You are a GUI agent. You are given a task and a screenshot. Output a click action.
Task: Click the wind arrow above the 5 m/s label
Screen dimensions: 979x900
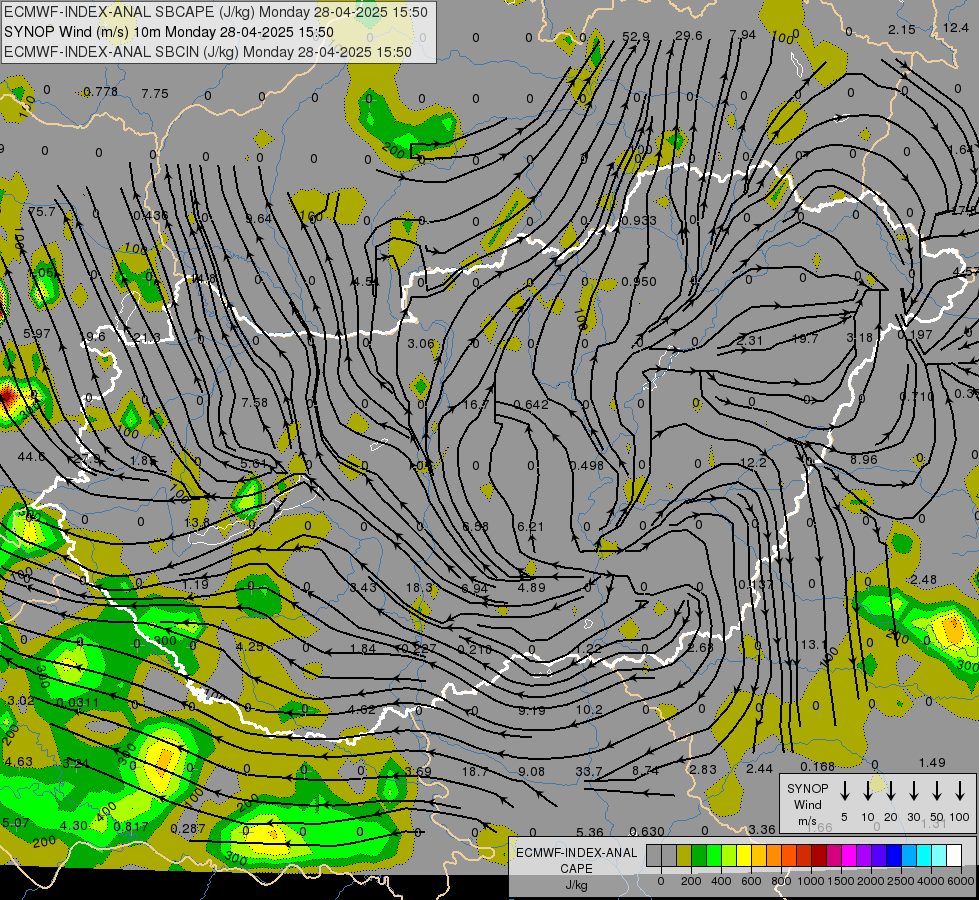pyautogui.click(x=844, y=791)
